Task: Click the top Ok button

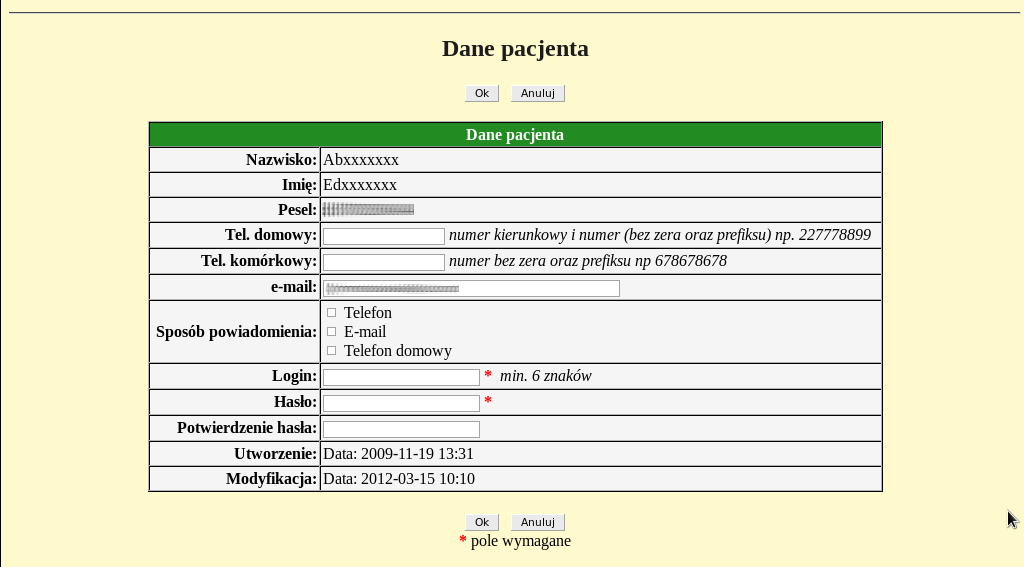Action: tap(482, 93)
